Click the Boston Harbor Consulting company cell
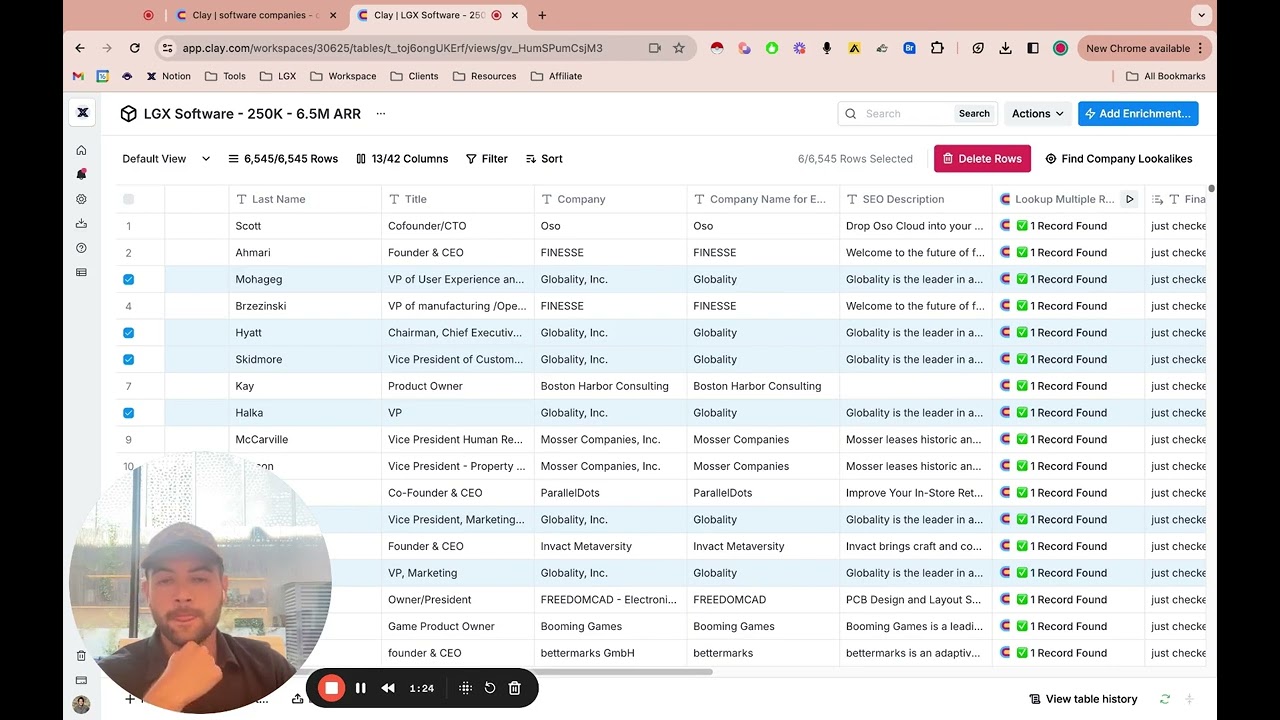Viewport: 1280px width, 720px height. tap(610, 386)
